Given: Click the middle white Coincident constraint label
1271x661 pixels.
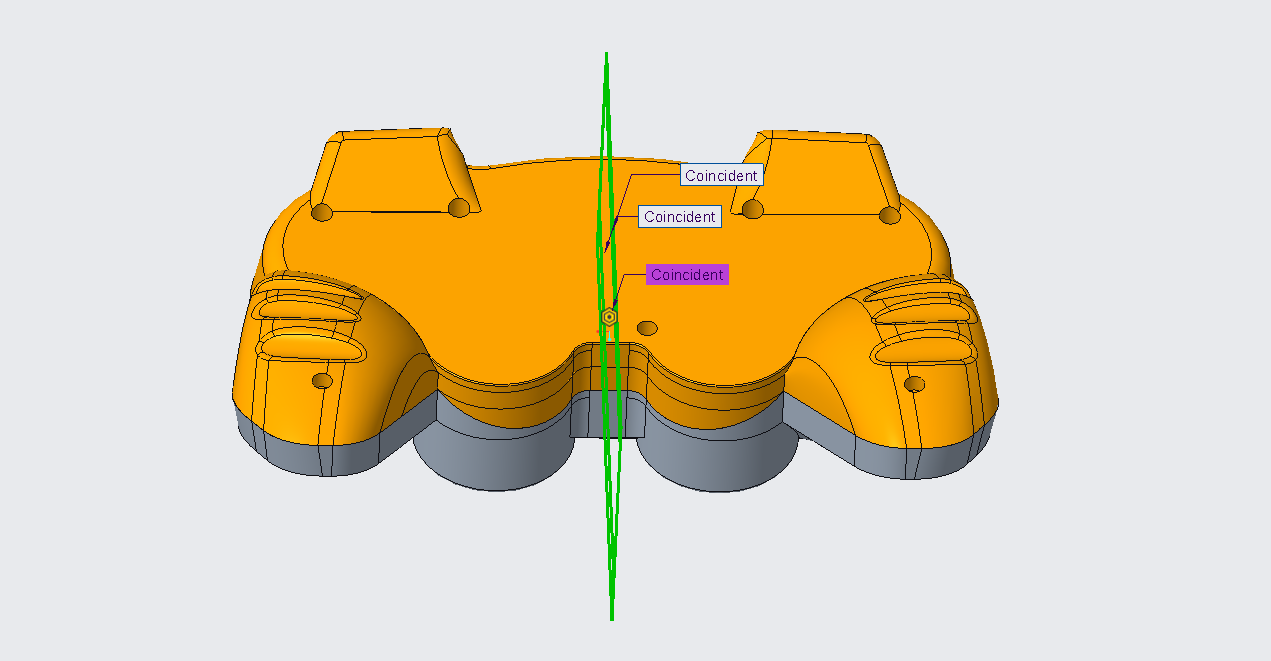Looking at the screenshot, I should pos(680,216).
